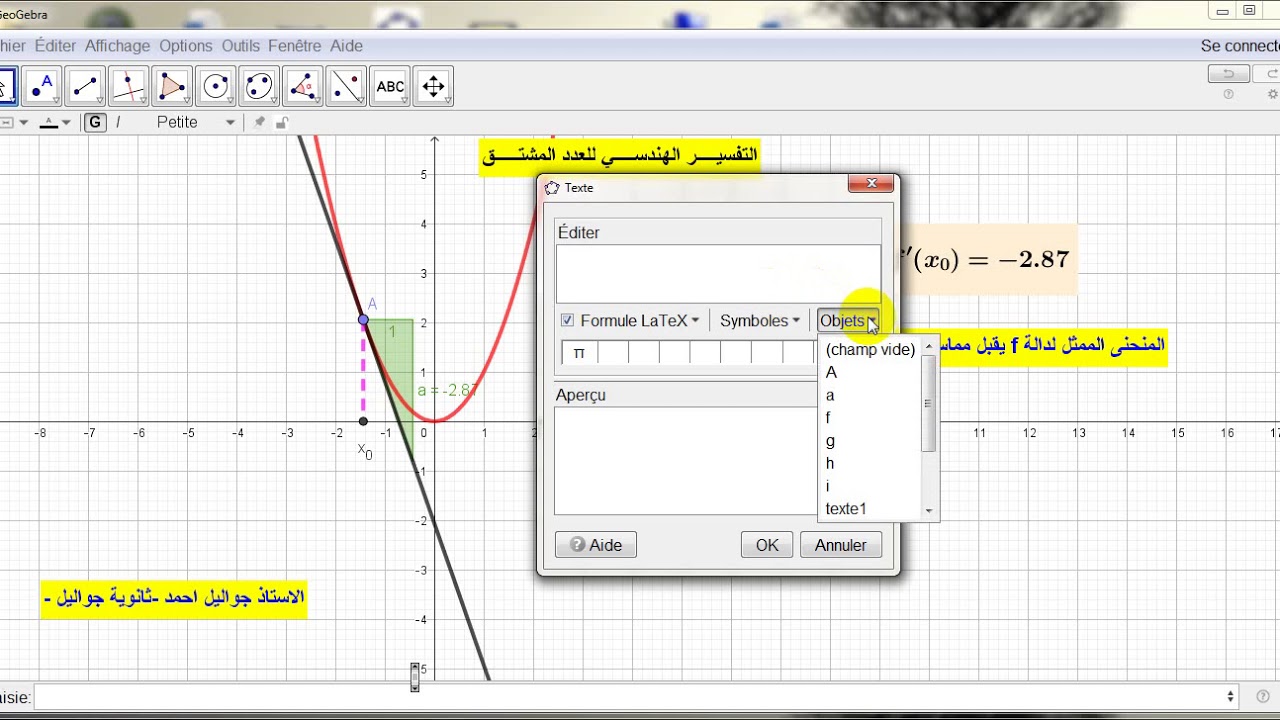This screenshot has width=1280, height=720.
Task: Select the New Point tool
Action: pos(42,87)
